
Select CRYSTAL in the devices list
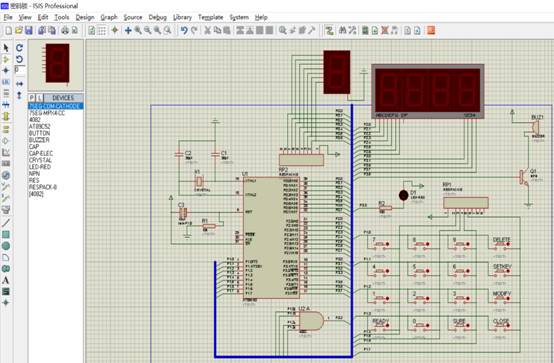(x=40, y=160)
